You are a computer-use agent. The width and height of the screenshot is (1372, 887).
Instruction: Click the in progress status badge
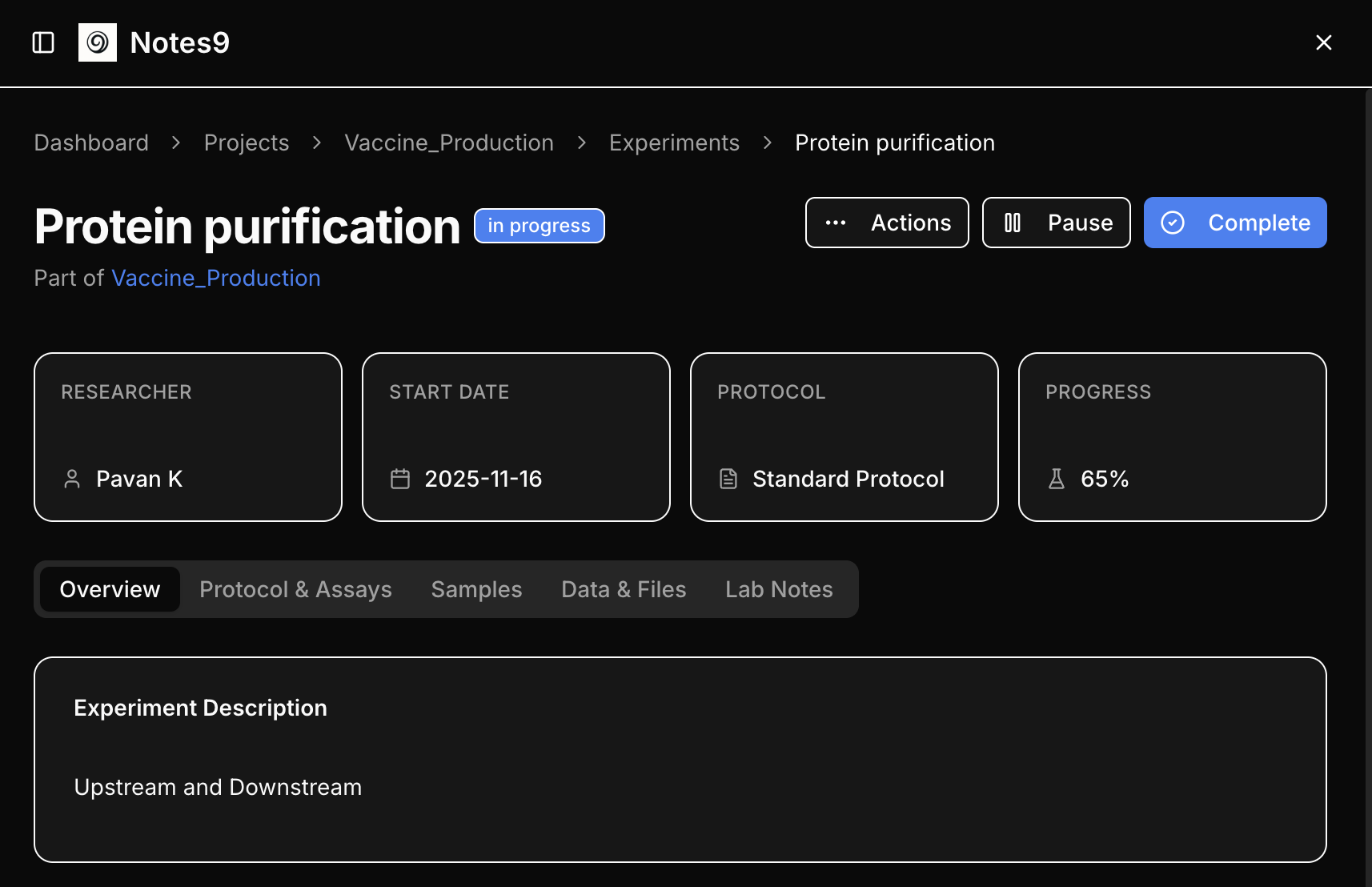pos(539,226)
